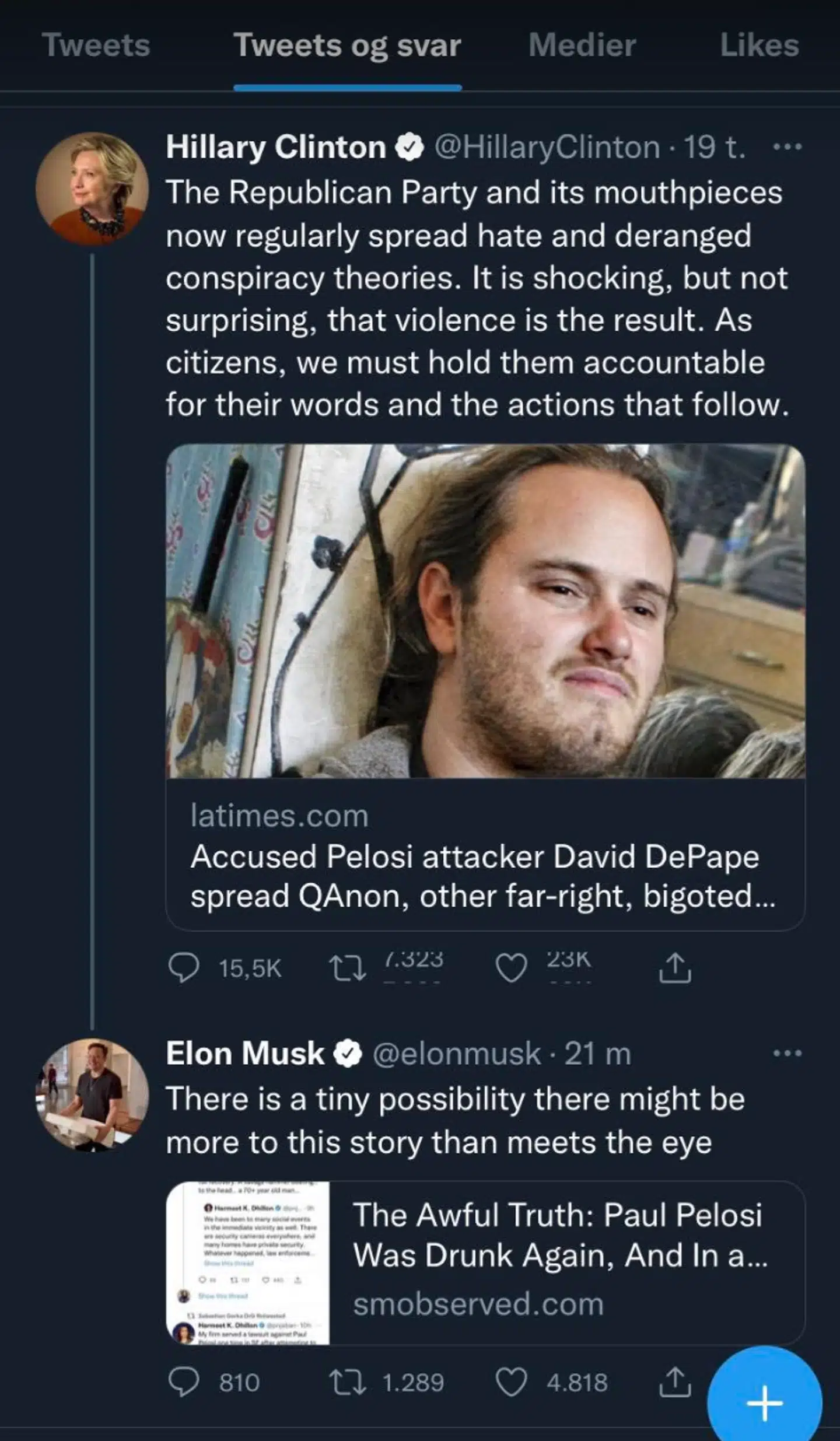Viewport: 840px width, 1441px height.
Task: Like Elon Musk's tweet
Action: click(511, 1383)
